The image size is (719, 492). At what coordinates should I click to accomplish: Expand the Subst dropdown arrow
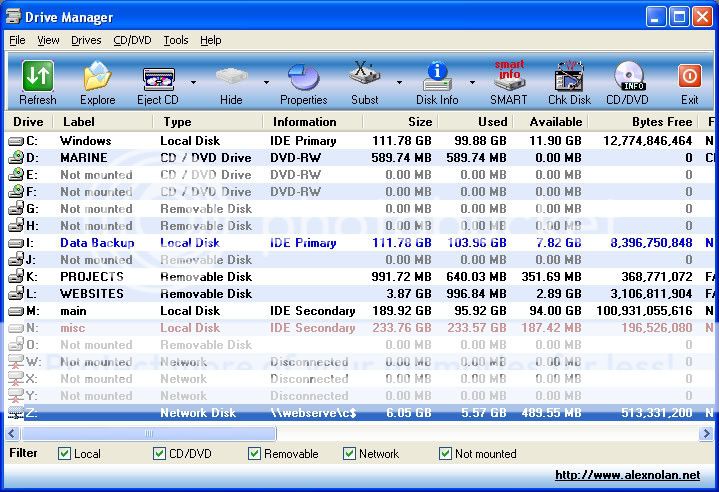click(399, 82)
